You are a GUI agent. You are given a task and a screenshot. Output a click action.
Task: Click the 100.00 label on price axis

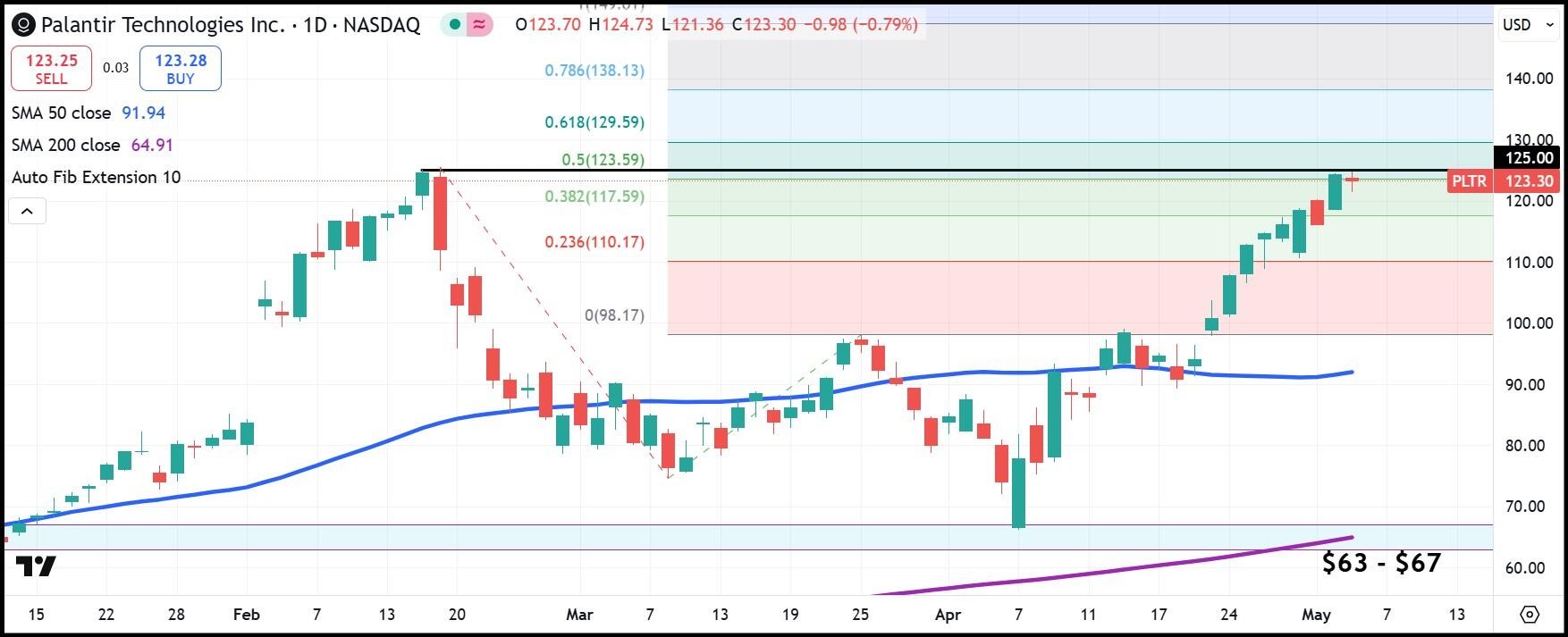pos(1529,323)
